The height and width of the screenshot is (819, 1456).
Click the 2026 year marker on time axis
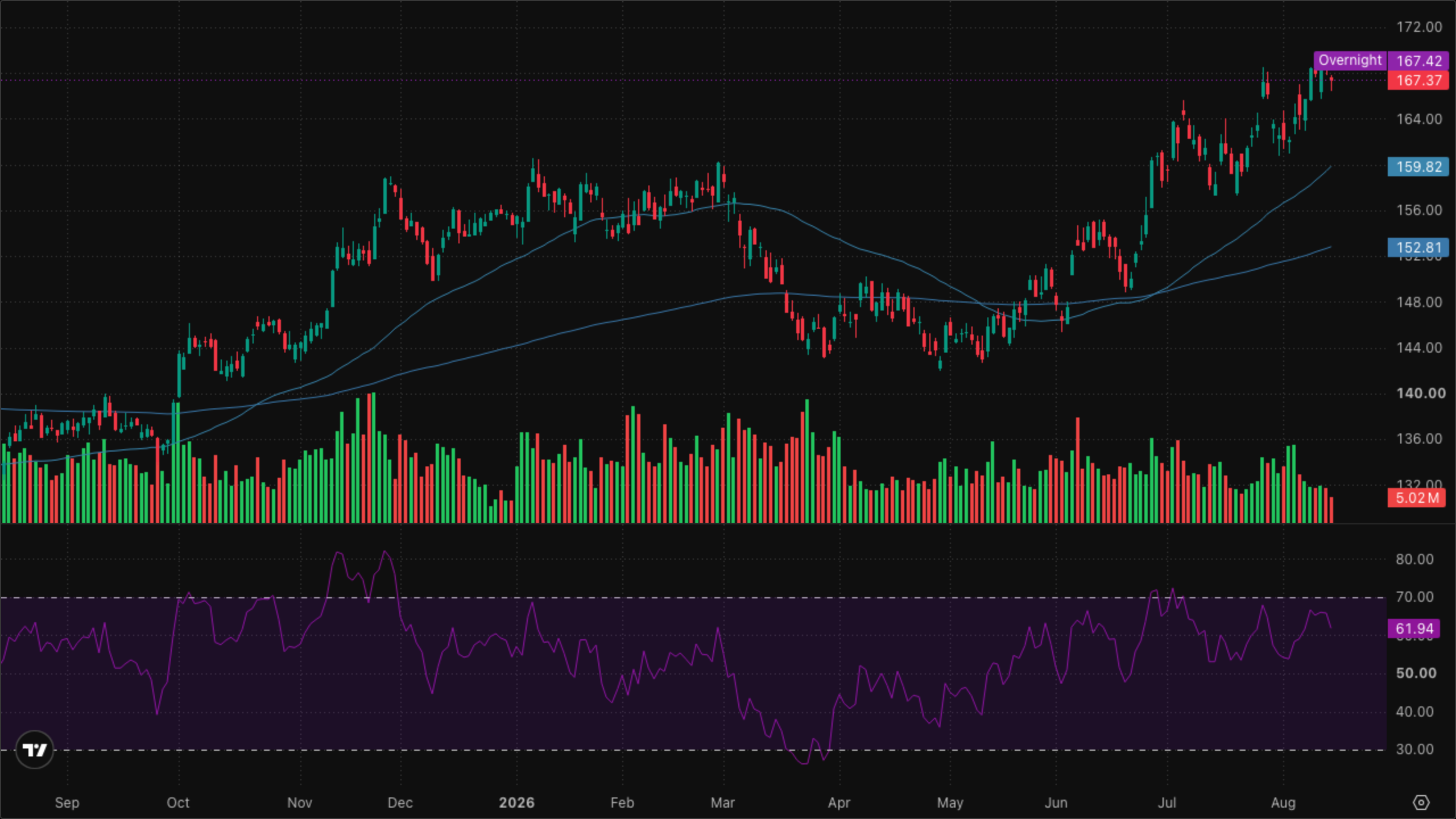pyautogui.click(x=516, y=803)
